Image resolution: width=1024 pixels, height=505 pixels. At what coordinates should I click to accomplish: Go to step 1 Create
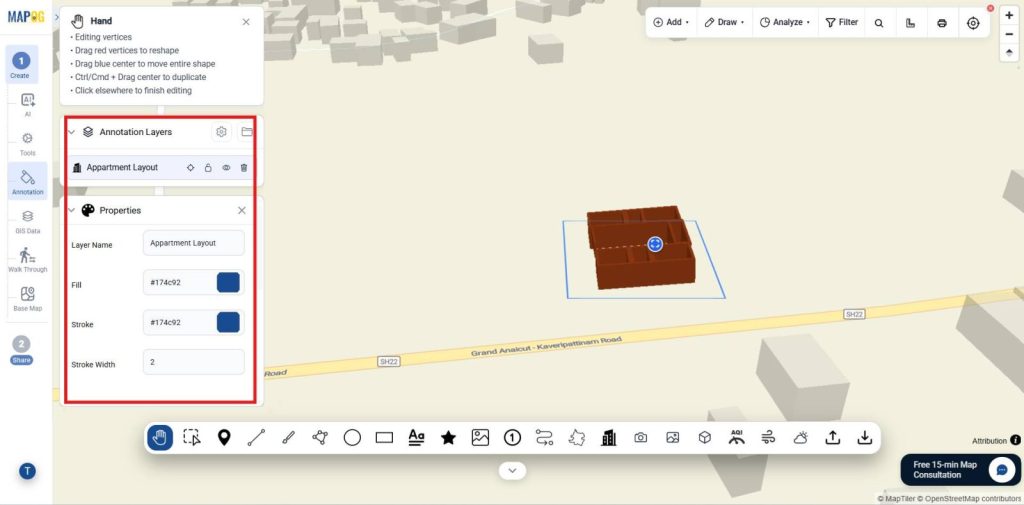pyautogui.click(x=21, y=65)
